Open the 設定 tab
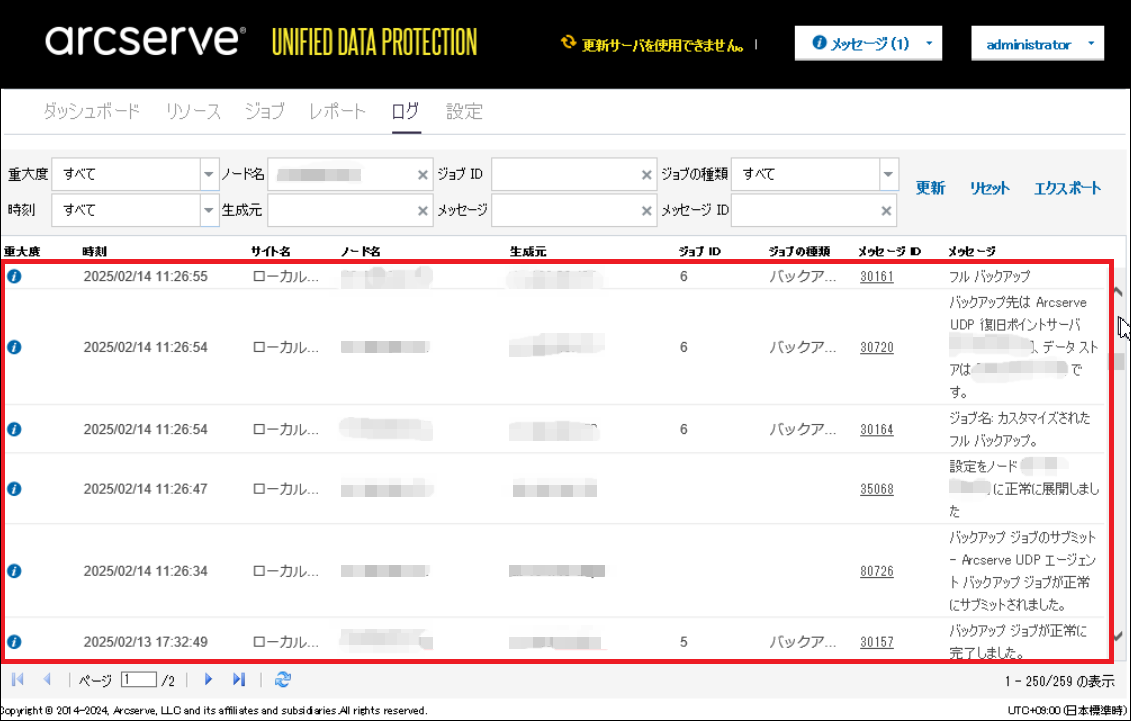 pyautogui.click(x=464, y=111)
